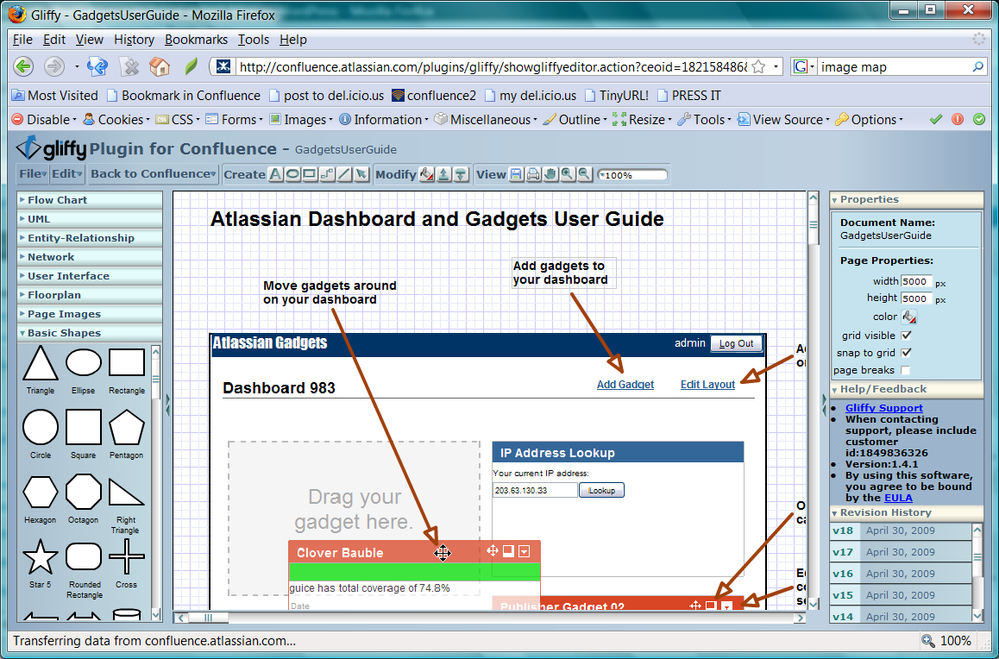The width and height of the screenshot is (999, 659).
Task: Click the Zoom in magnifier icon
Action: pos(568,174)
